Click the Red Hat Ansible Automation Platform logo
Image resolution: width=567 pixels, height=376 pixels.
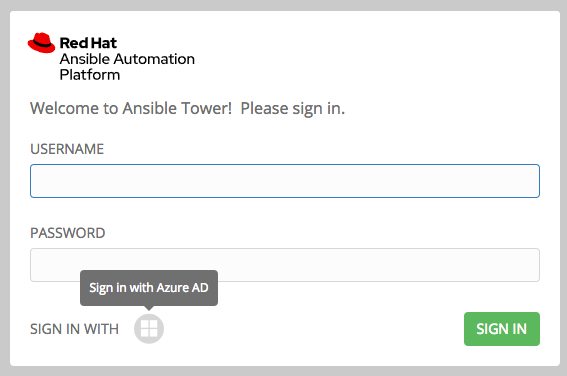point(111,57)
